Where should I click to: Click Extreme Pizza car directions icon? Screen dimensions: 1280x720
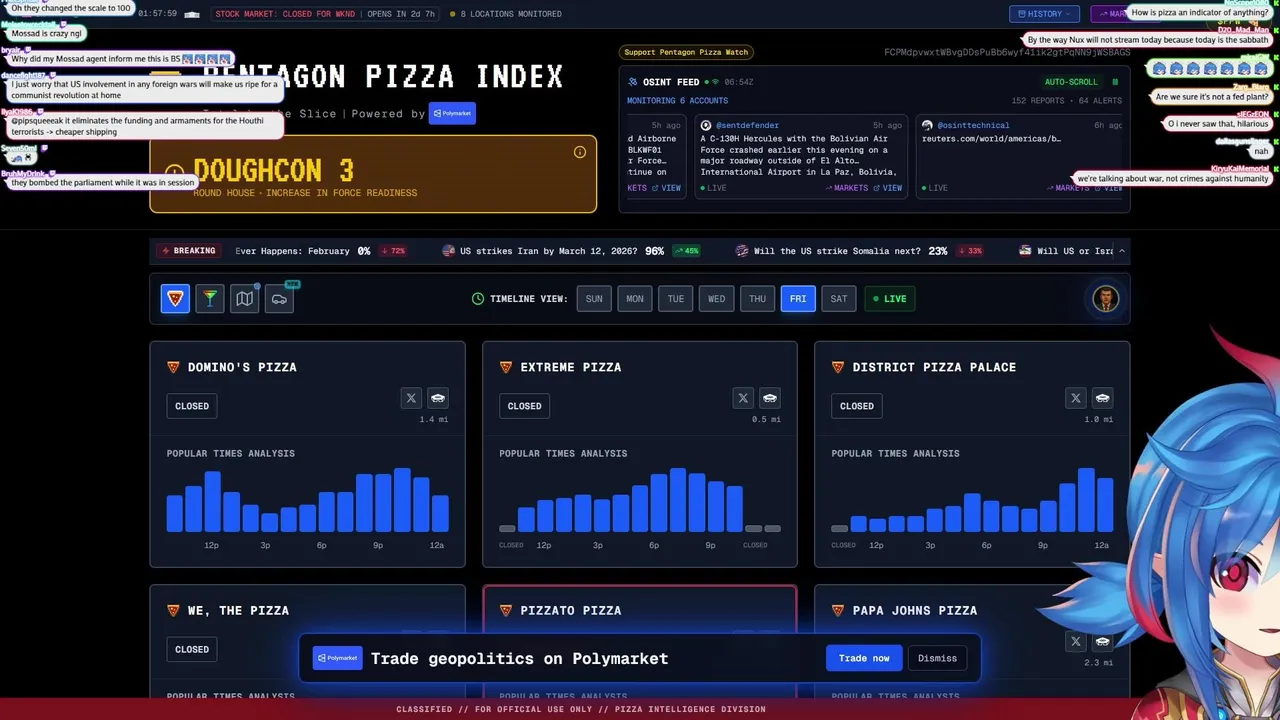(770, 398)
